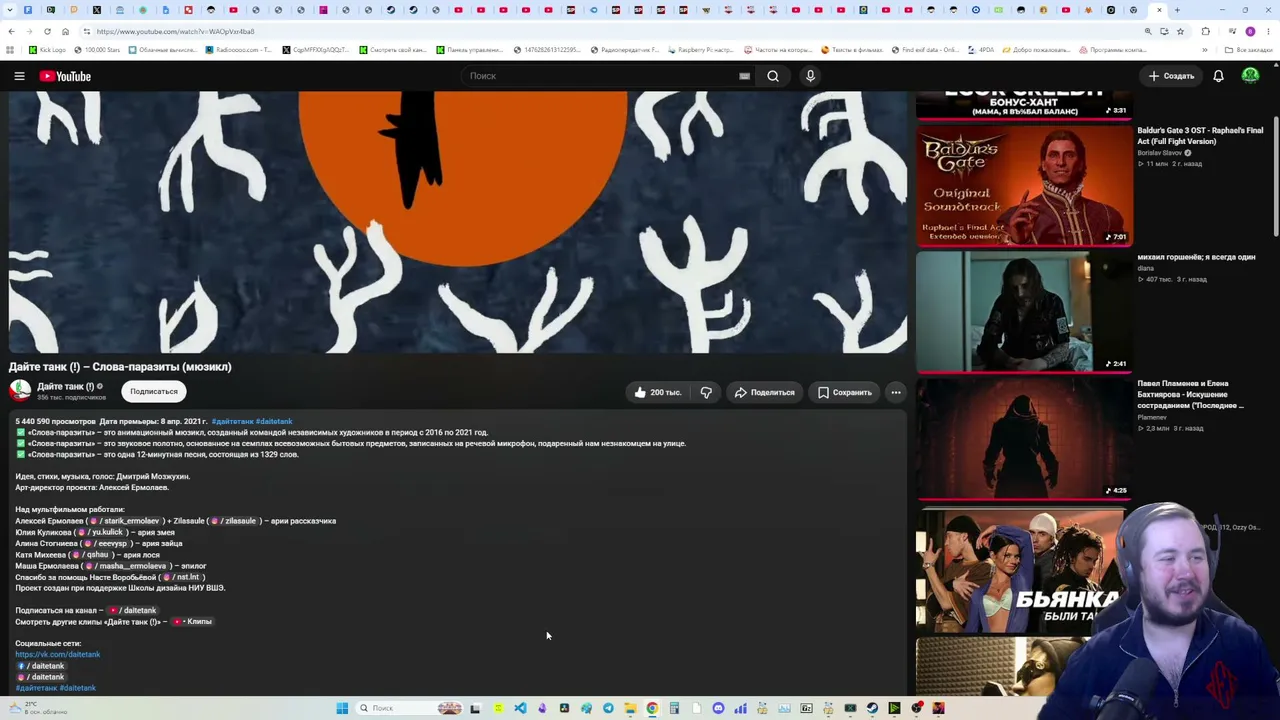1280x720 pixels.
Task: Open the Все закладки bookmarks folder
Action: [1249, 49]
